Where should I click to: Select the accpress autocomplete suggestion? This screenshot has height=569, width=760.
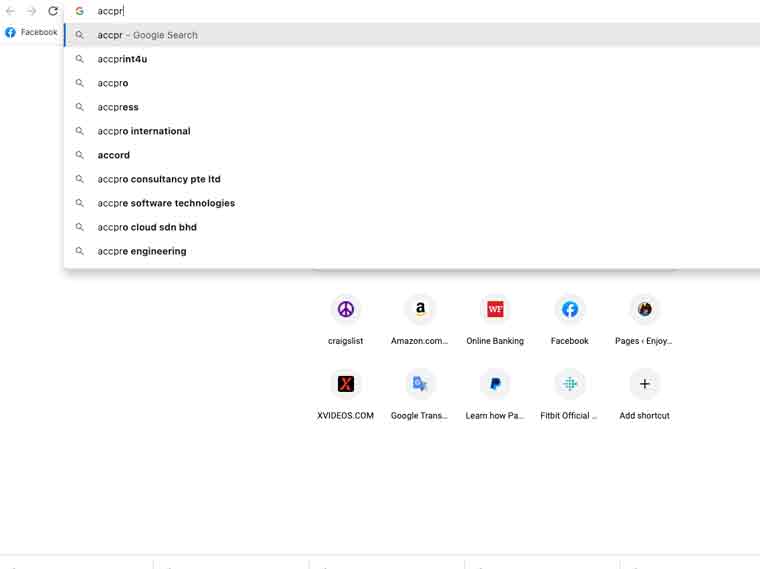click(x=118, y=107)
